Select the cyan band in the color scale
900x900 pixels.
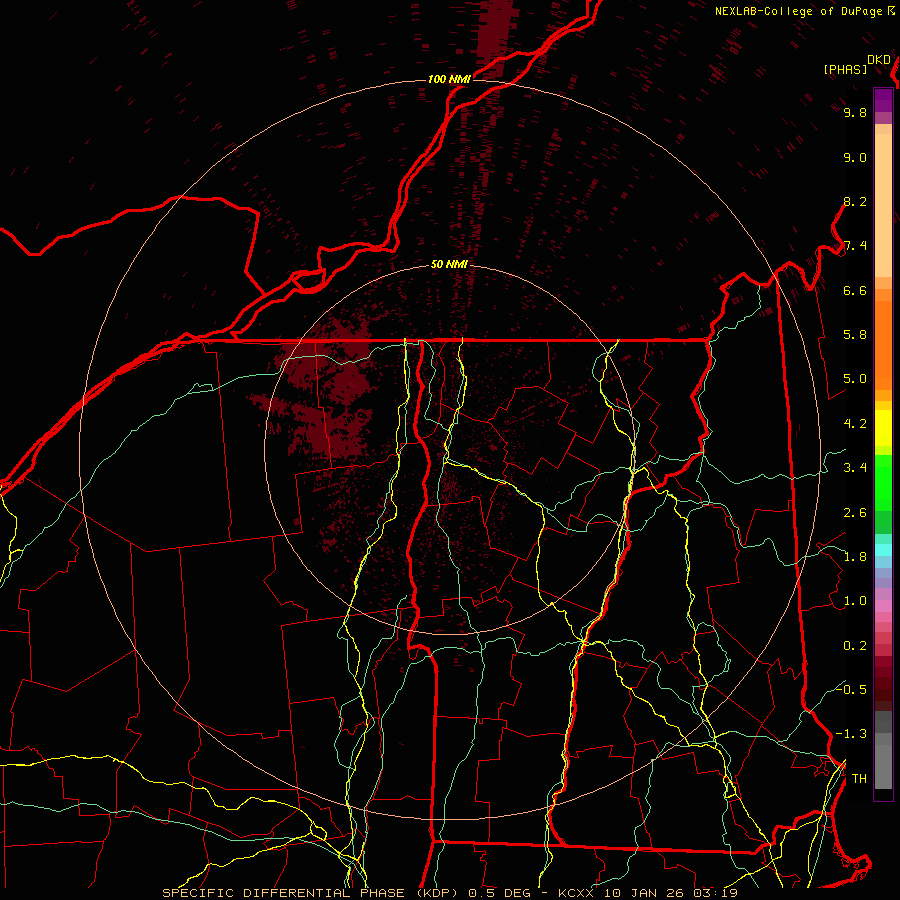click(x=883, y=550)
